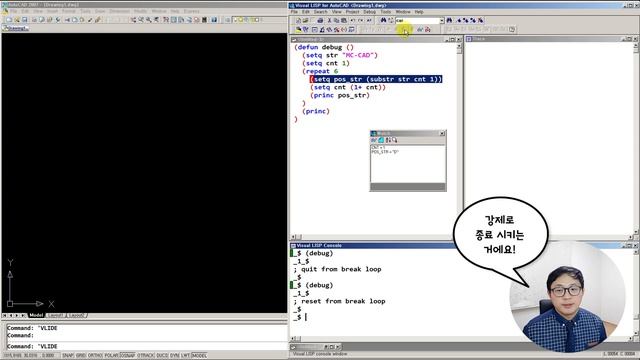Click Paste icon in Visual LISP toolbar
Image resolution: width=640 pixels, height=360 pixels.
pyautogui.click(x=344, y=20)
